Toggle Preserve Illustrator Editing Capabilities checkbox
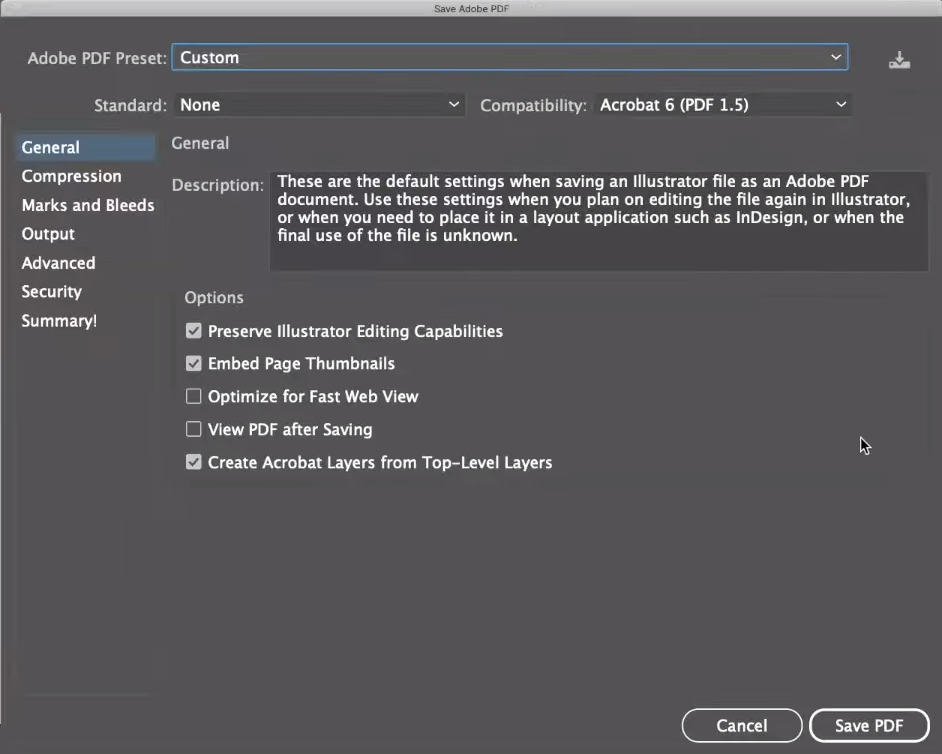 (193, 331)
